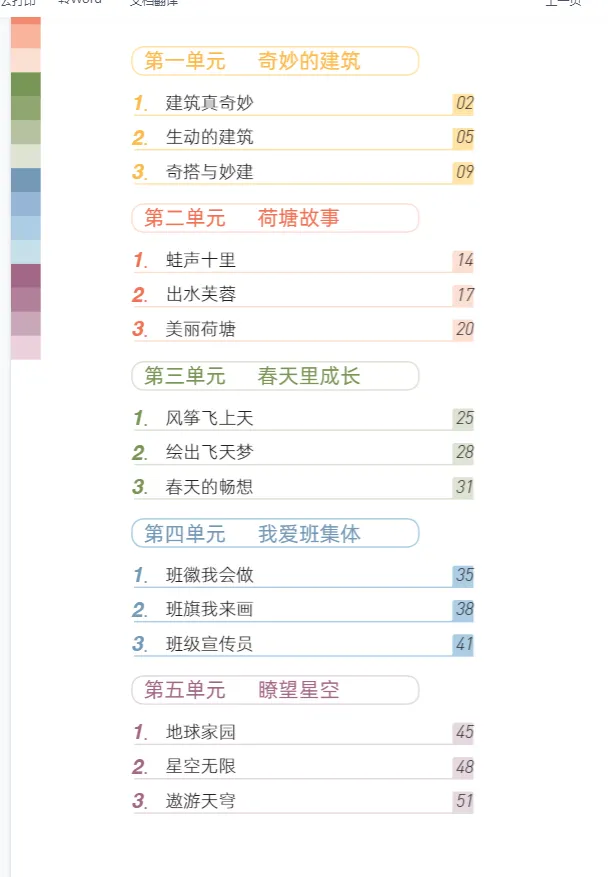Screen dimensions: 608x877
Task: Open lesson 美丽荷塘
Action: tap(200, 329)
